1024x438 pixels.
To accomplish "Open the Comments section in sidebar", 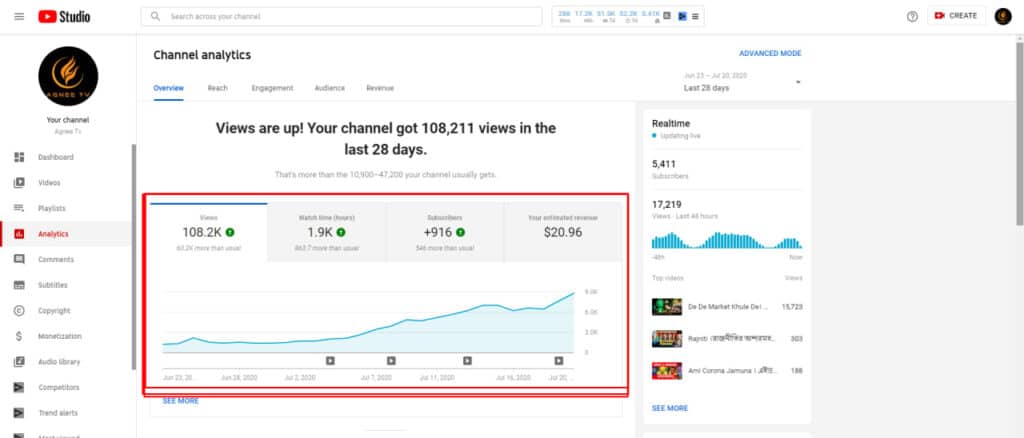I will click(x=55, y=259).
